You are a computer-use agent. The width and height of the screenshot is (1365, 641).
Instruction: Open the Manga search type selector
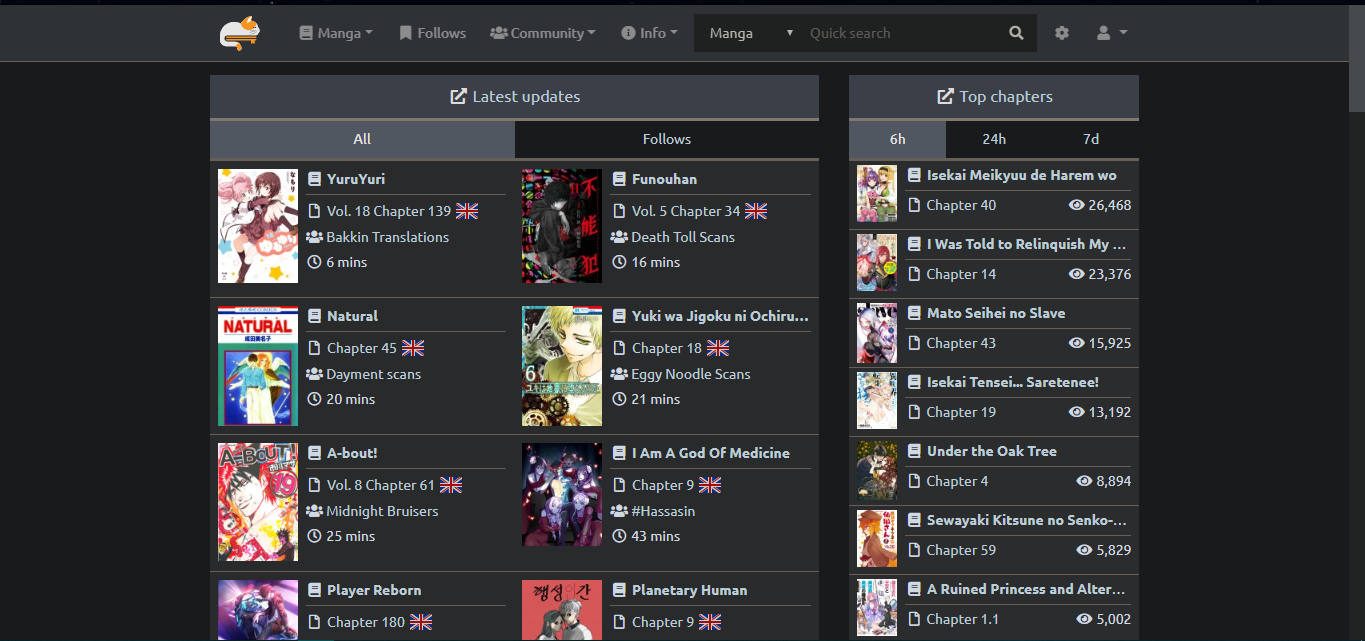751,33
